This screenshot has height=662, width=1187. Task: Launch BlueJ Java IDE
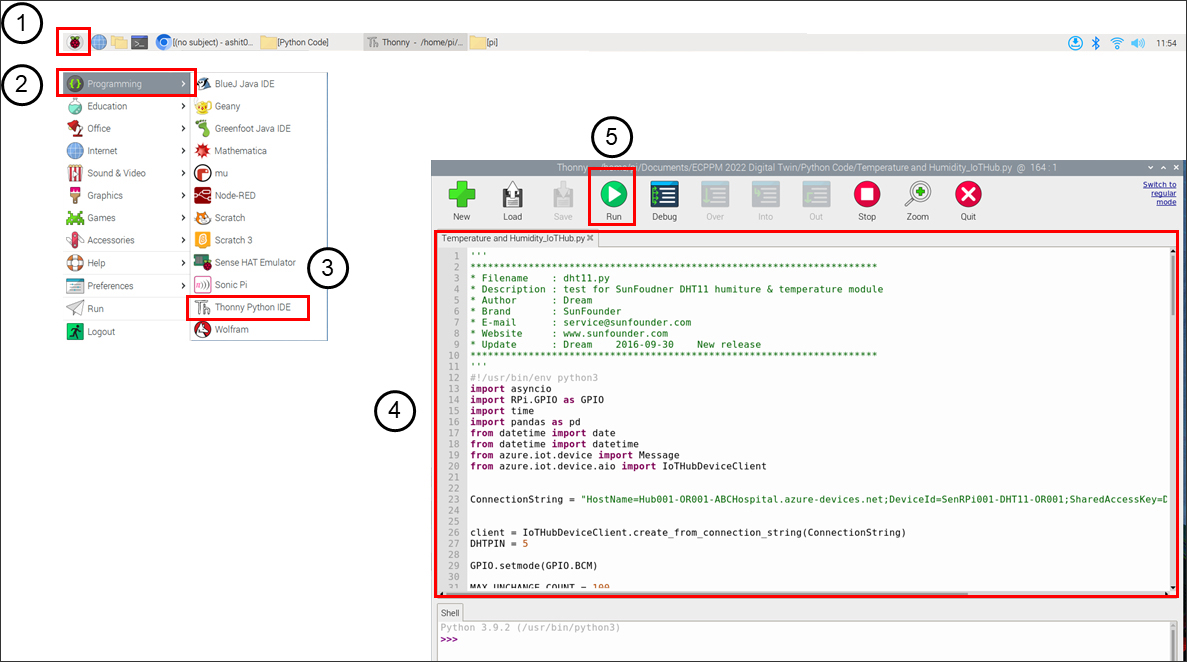click(259, 83)
